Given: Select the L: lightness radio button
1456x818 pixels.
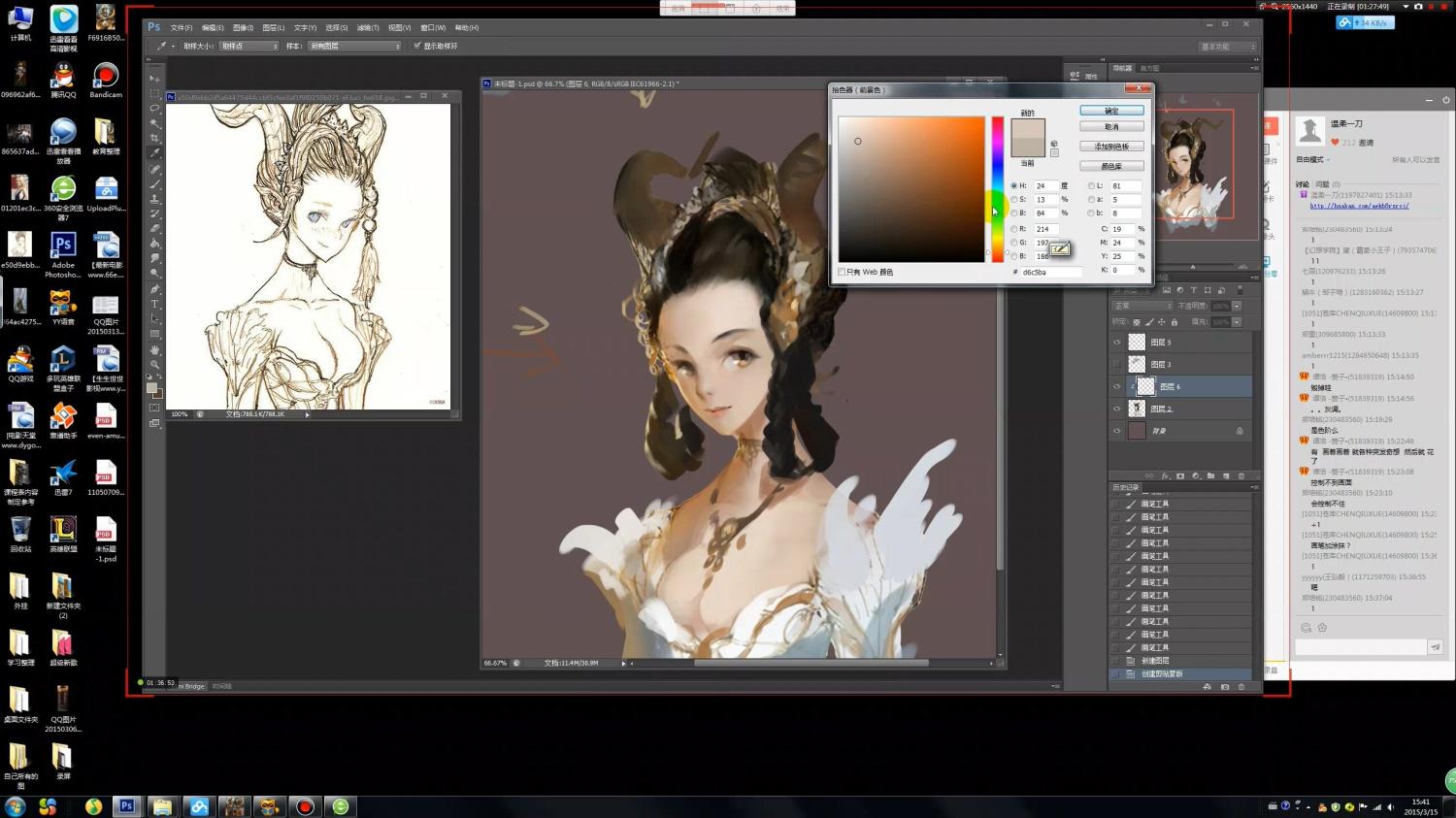Looking at the screenshot, I should coord(1091,185).
